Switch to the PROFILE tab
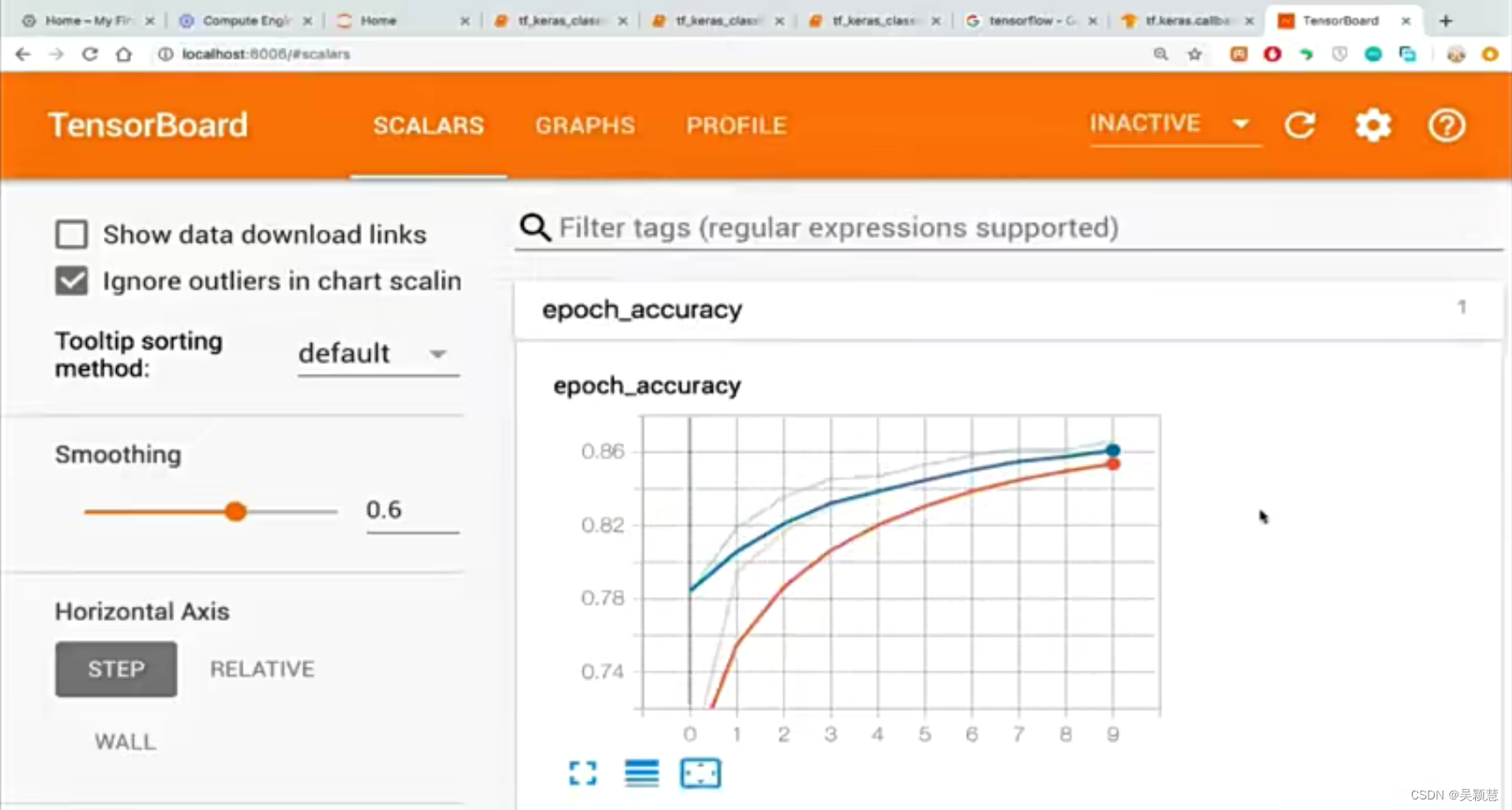The height and width of the screenshot is (810, 1512). coord(737,126)
